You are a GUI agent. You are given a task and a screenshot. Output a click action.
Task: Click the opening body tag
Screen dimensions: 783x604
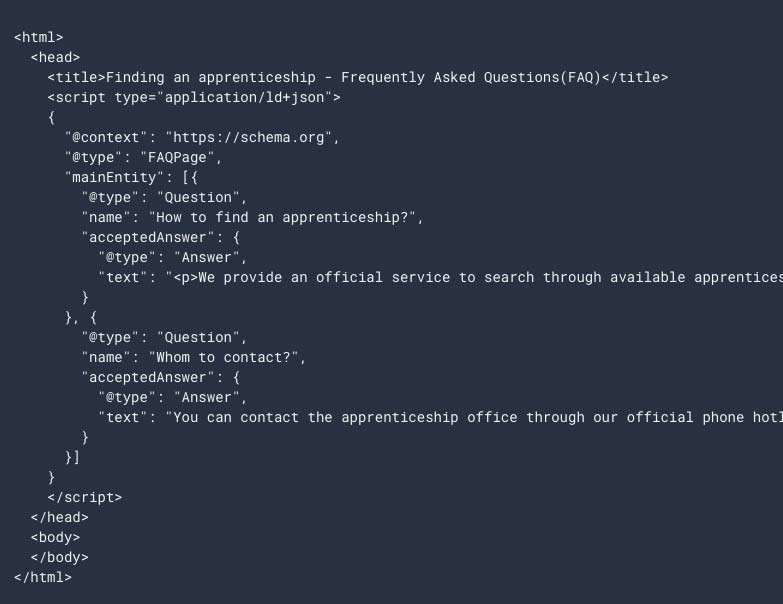(x=55, y=538)
